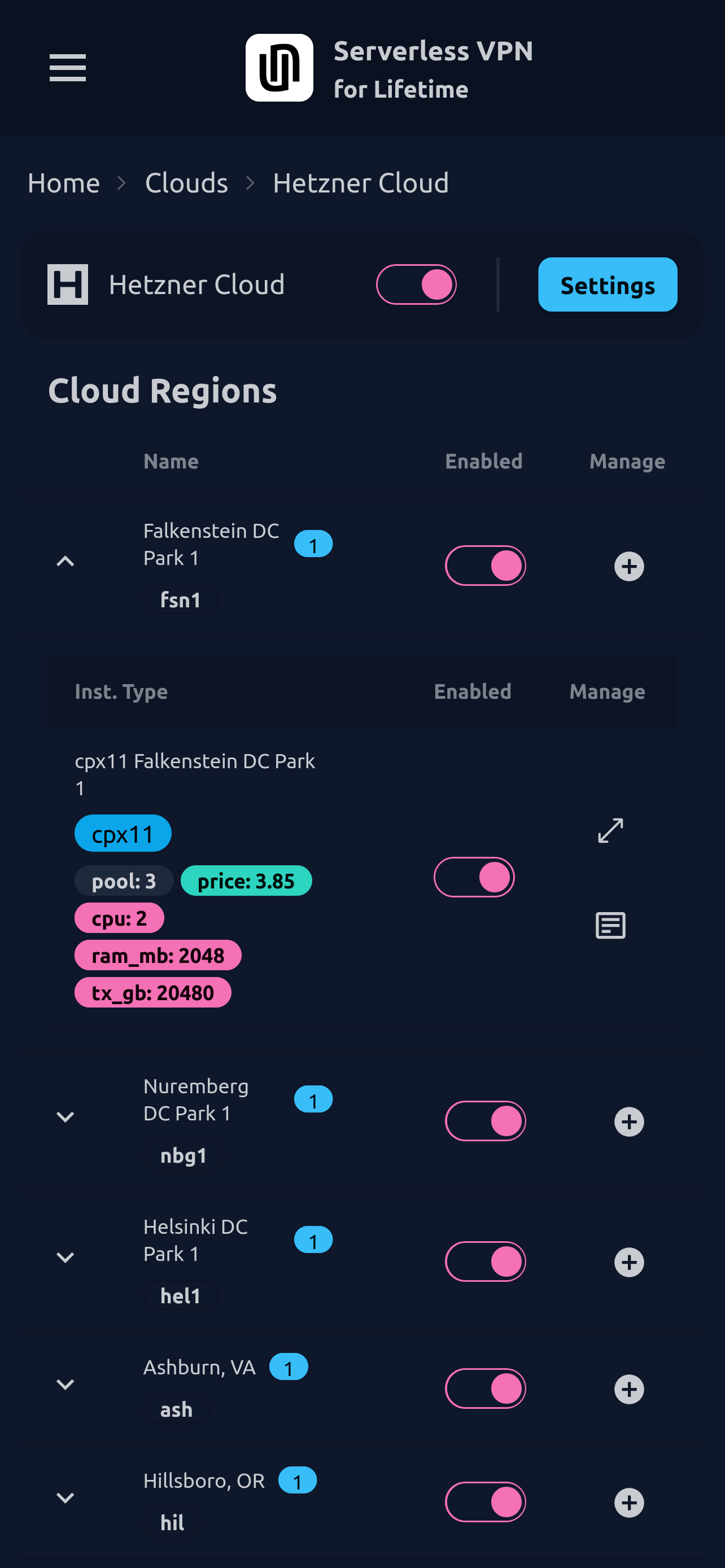Toggle the cpx11 instance type switch
Viewport: 725px width, 1568px height.
pos(474,877)
